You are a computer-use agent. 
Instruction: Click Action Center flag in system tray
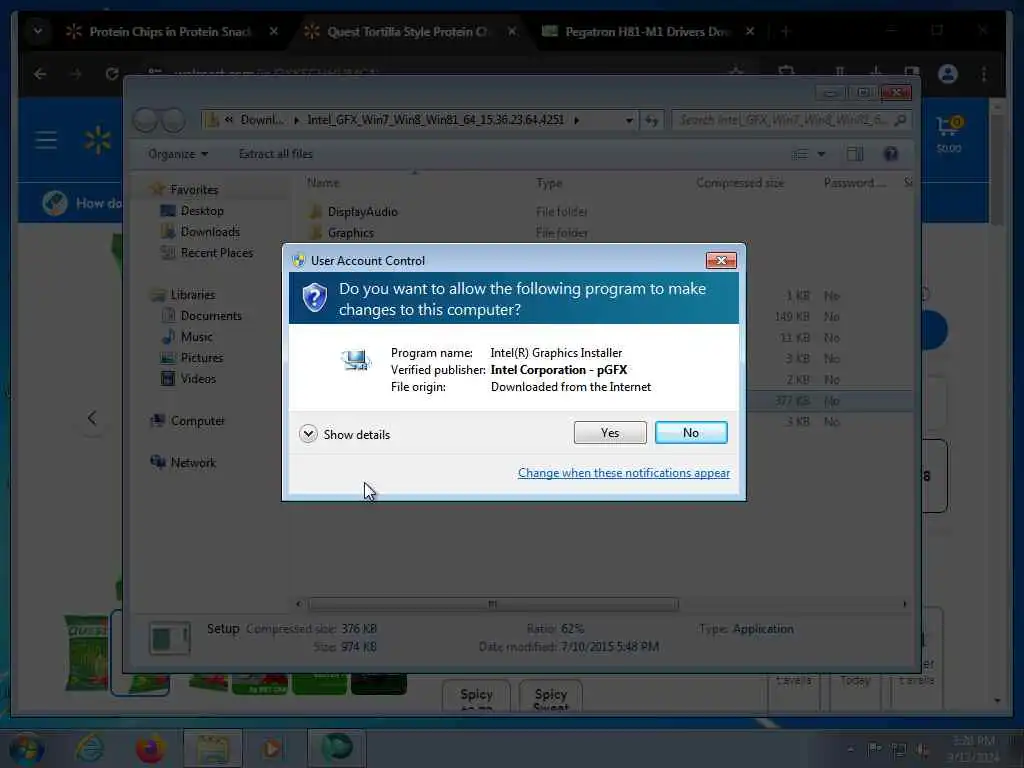click(x=873, y=749)
